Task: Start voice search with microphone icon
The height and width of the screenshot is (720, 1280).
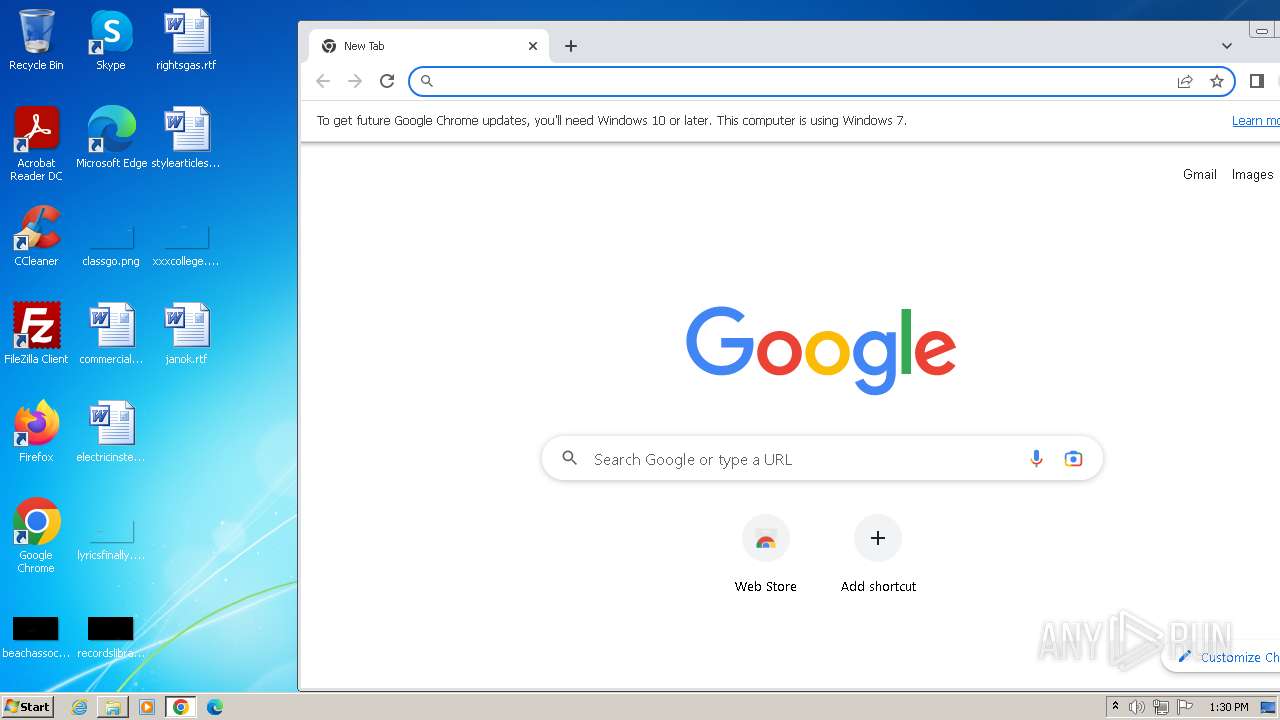Action: [1036, 459]
